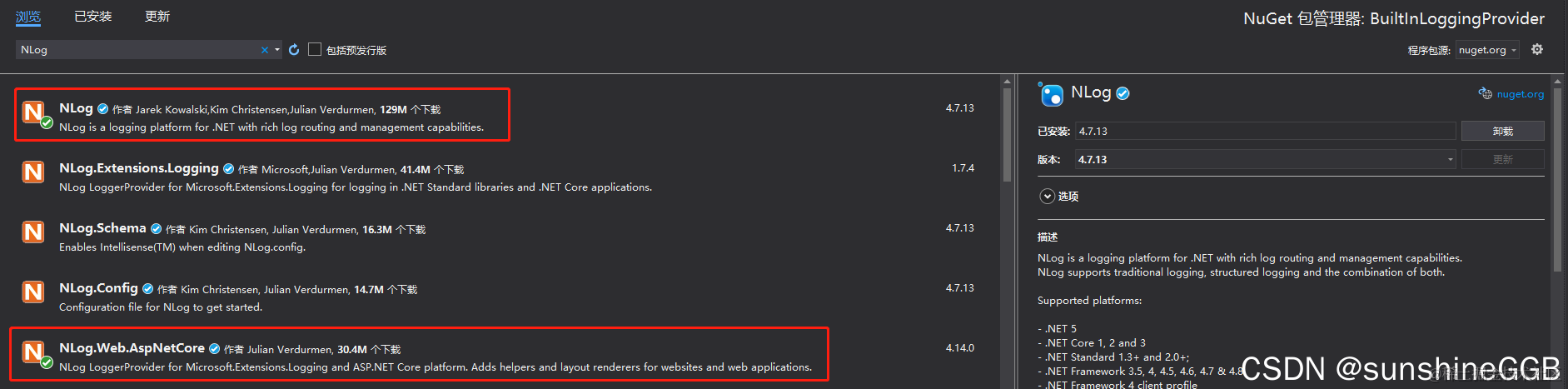1568x389 pixels.
Task: Open the 更新 tab
Action: pos(157,17)
